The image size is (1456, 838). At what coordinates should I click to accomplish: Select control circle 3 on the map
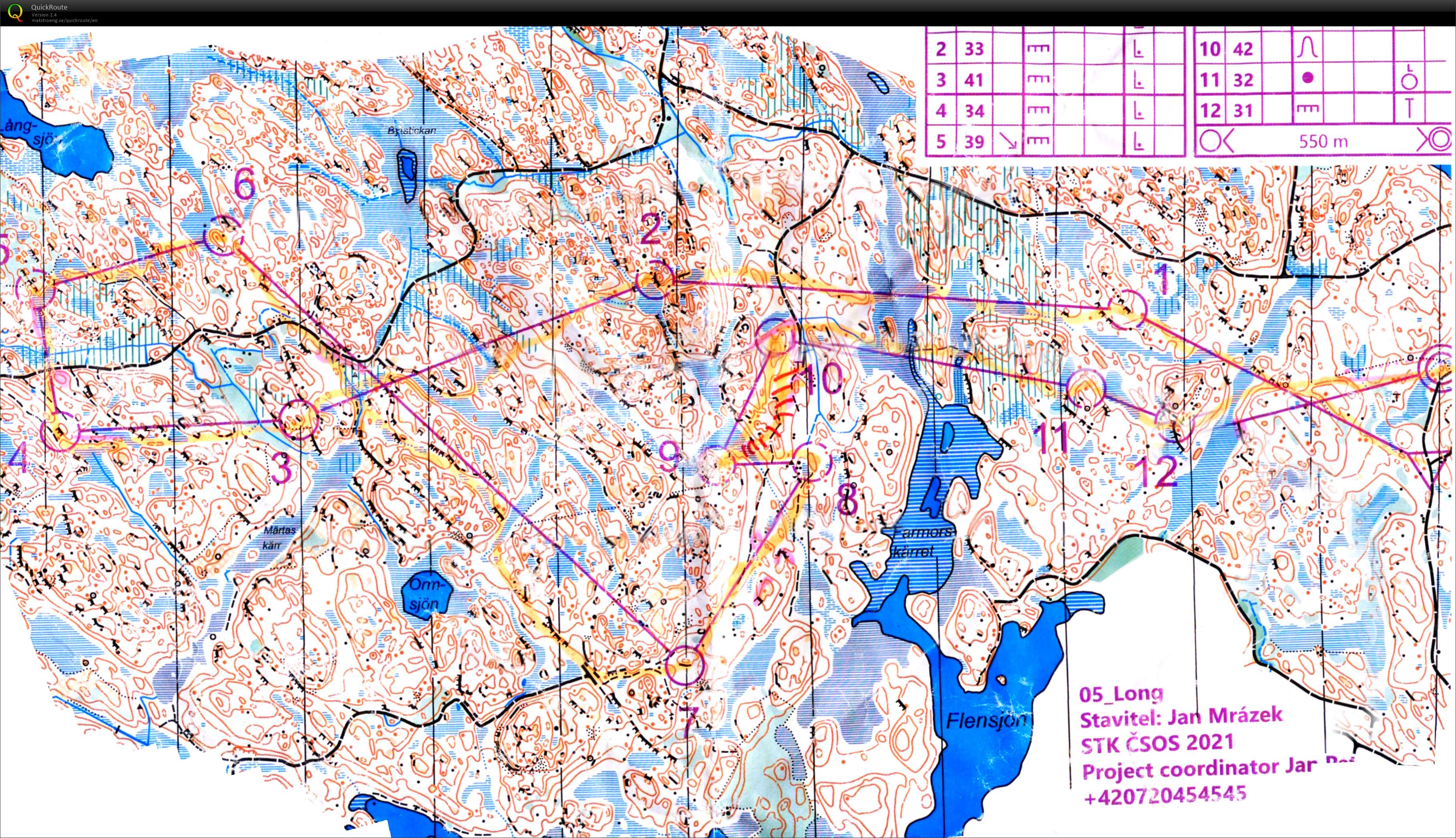[x=299, y=420]
